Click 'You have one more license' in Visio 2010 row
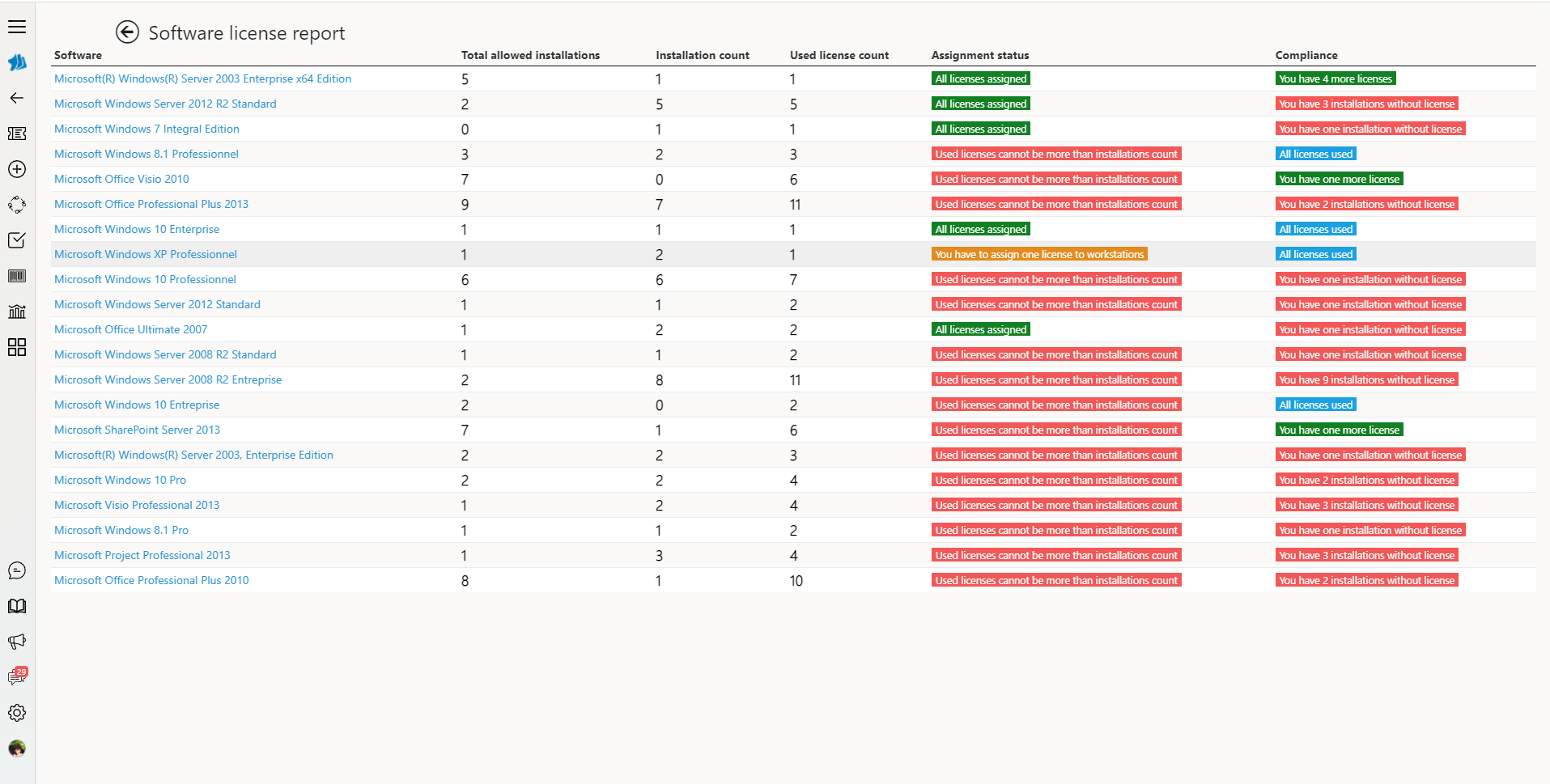Image resolution: width=1550 pixels, height=784 pixels. tap(1339, 179)
